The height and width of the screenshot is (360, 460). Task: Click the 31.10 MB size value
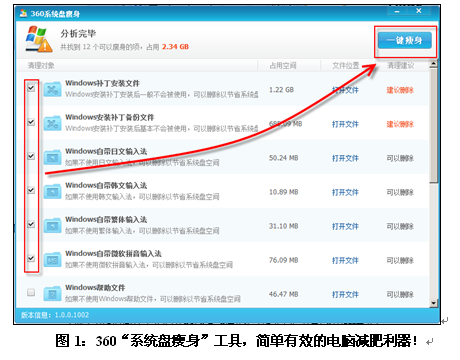[x=284, y=226]
